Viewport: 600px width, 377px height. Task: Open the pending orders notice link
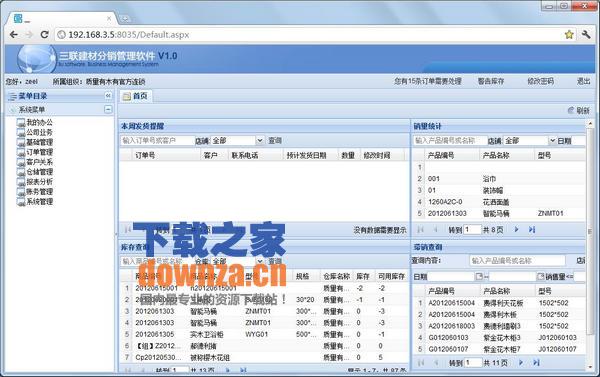pyautogui.click(x=428, y=82)
